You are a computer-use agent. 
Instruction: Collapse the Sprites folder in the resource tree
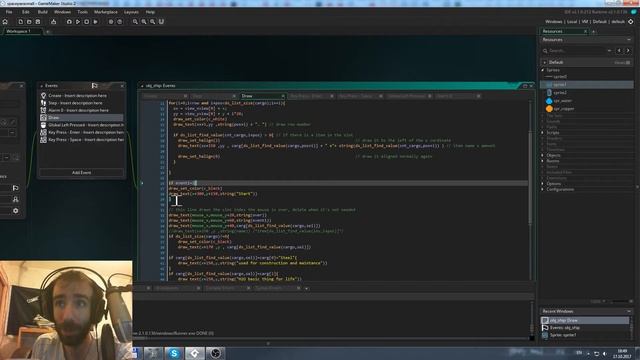[543, 70]
